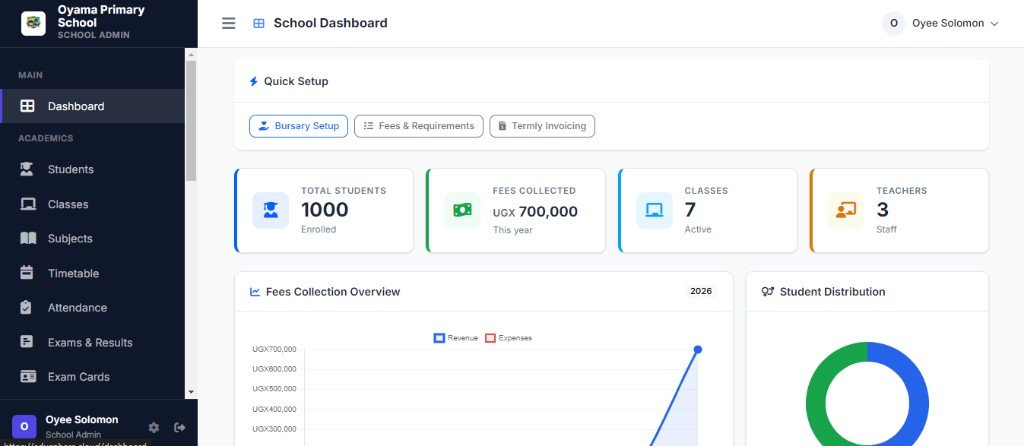Image resolution: width=1024 pixels, height=446 pixels.
Task: Open Bursary Setup quick action
Action: (x=298, y=126)
